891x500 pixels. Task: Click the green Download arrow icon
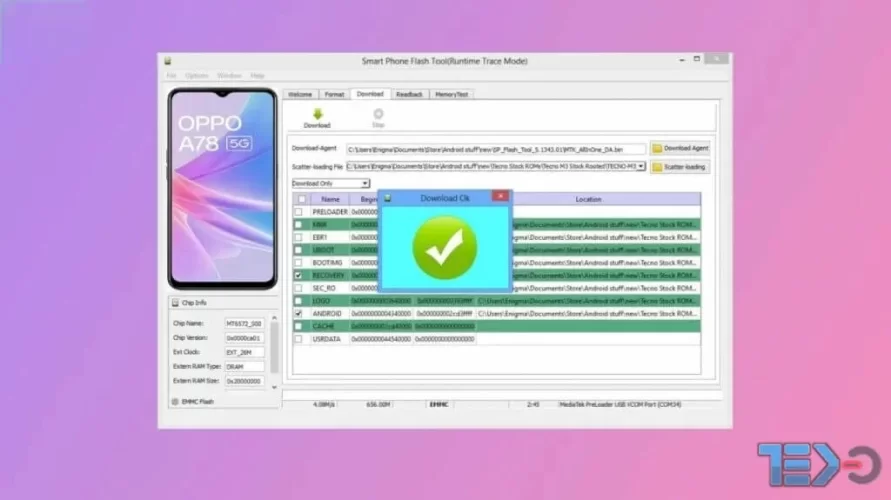[317, 114]
